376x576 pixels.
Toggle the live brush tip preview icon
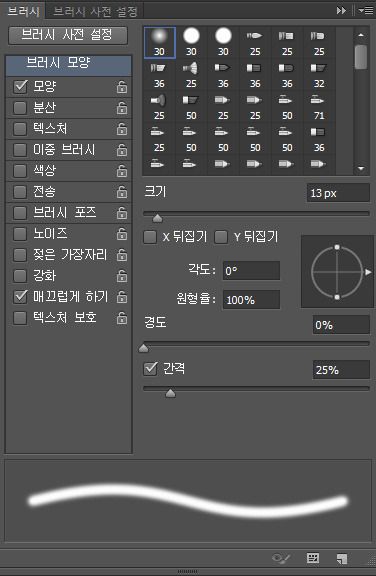(281, 559)
